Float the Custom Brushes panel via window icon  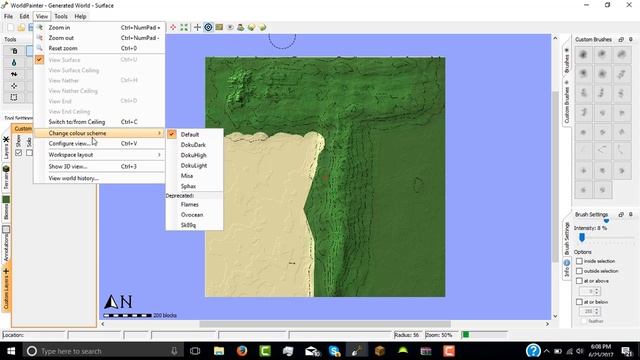[621, 40]
